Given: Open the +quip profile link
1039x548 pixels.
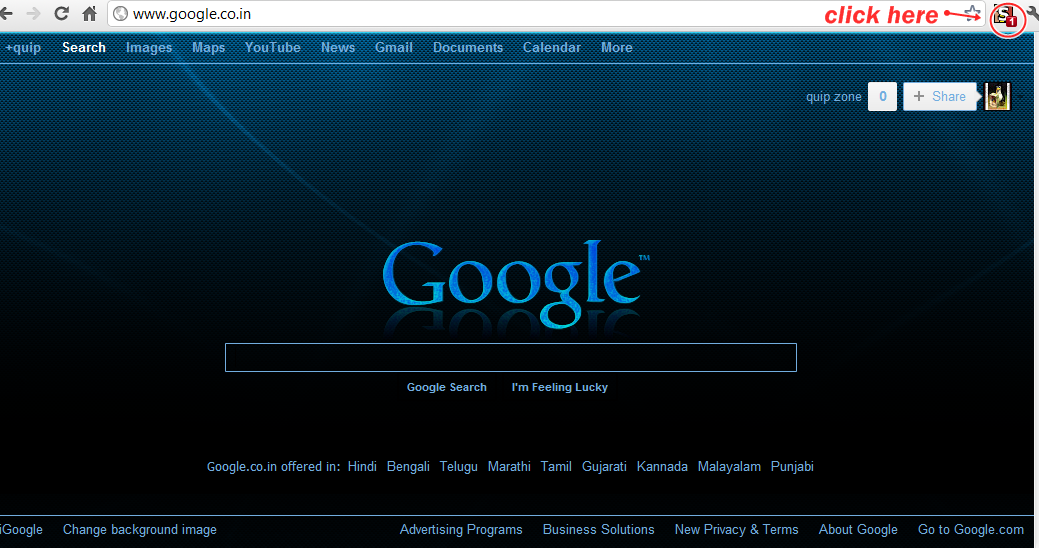Looking at the screenshot, I should pyautogui.click(x=23, y=48).
